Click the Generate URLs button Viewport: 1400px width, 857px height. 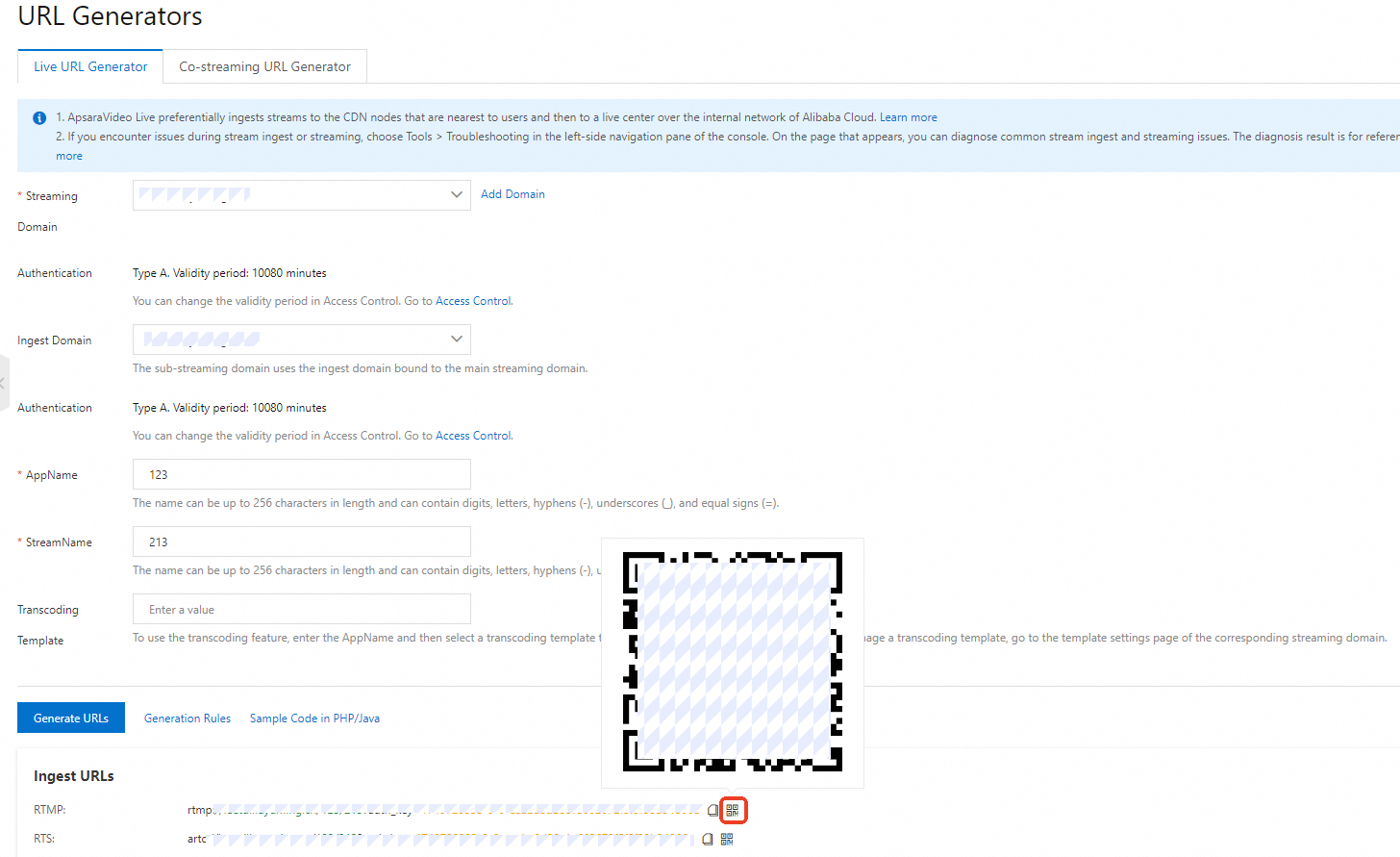(x=71, y=718)
